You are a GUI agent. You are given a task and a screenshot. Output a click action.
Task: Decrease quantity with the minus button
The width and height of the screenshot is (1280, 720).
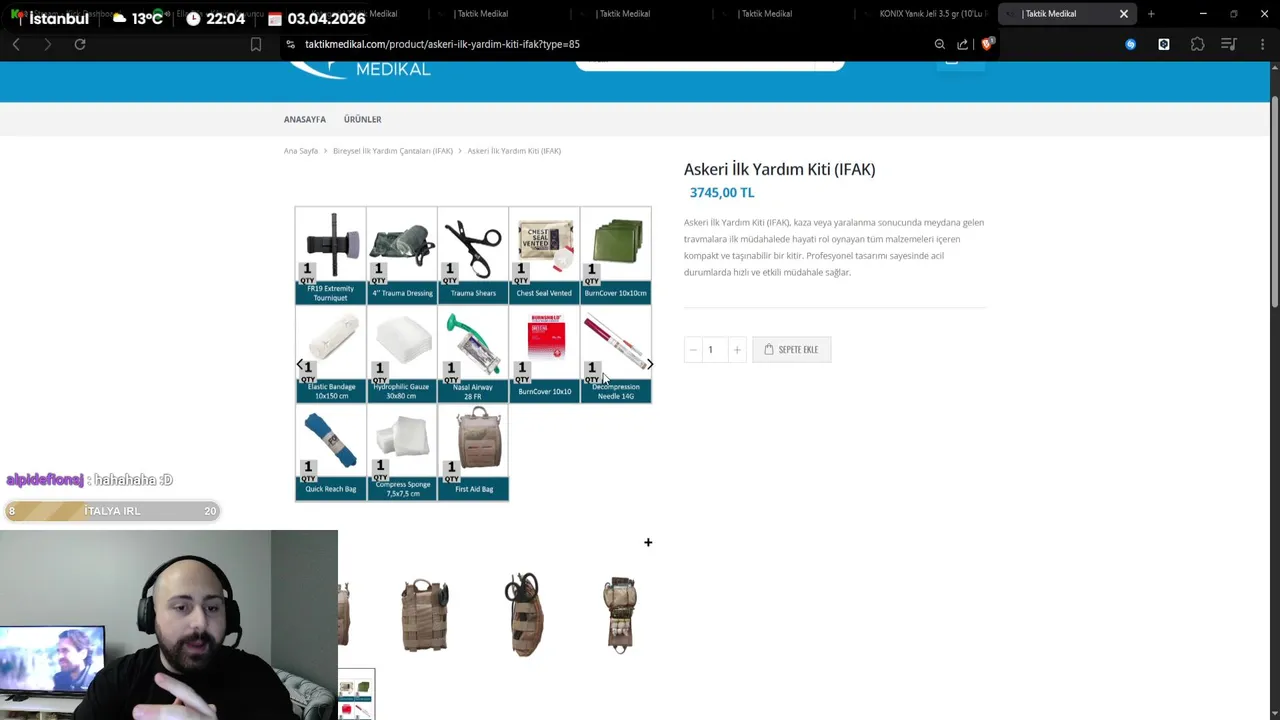tap(693, 349)
